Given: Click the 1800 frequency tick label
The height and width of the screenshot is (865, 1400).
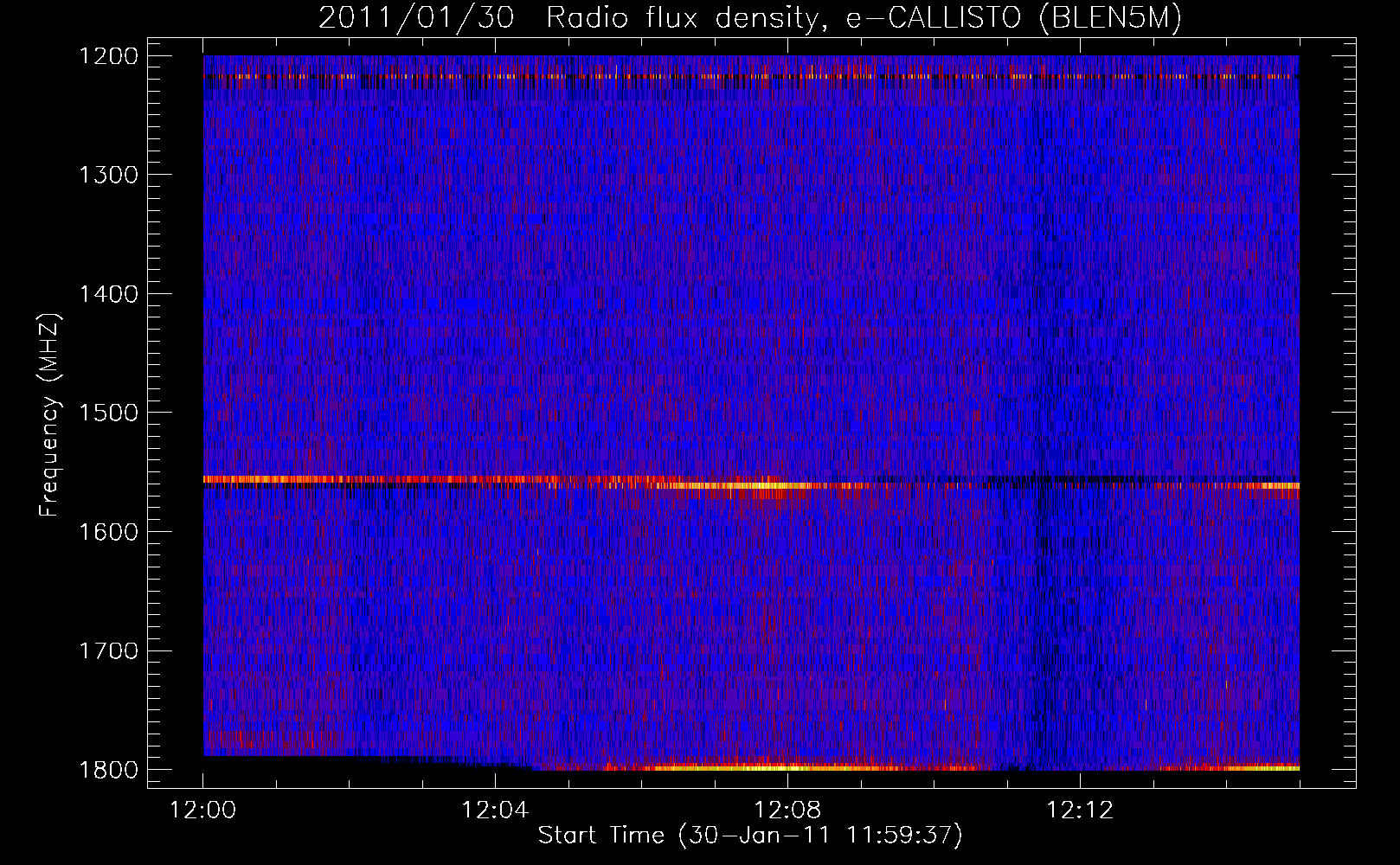Looking at the screenshot, I should (x=108, y=770).
